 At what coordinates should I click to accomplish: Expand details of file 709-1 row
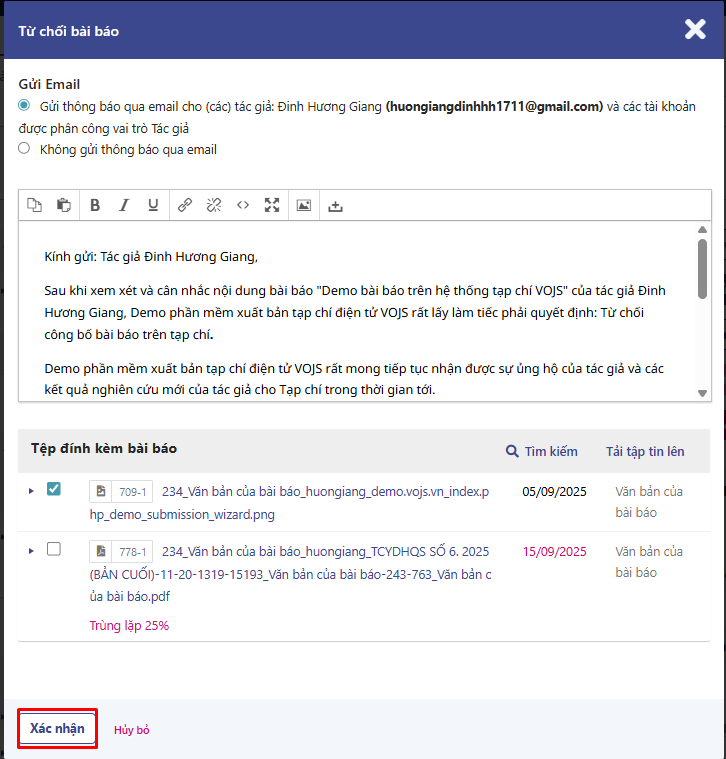pyautogui.click(x=31, y=490)
